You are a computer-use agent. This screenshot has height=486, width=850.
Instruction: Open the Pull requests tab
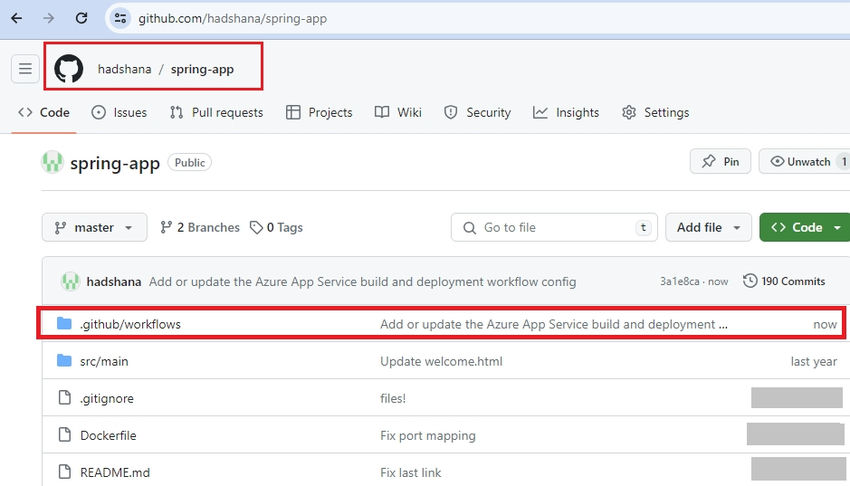[216, 113]
